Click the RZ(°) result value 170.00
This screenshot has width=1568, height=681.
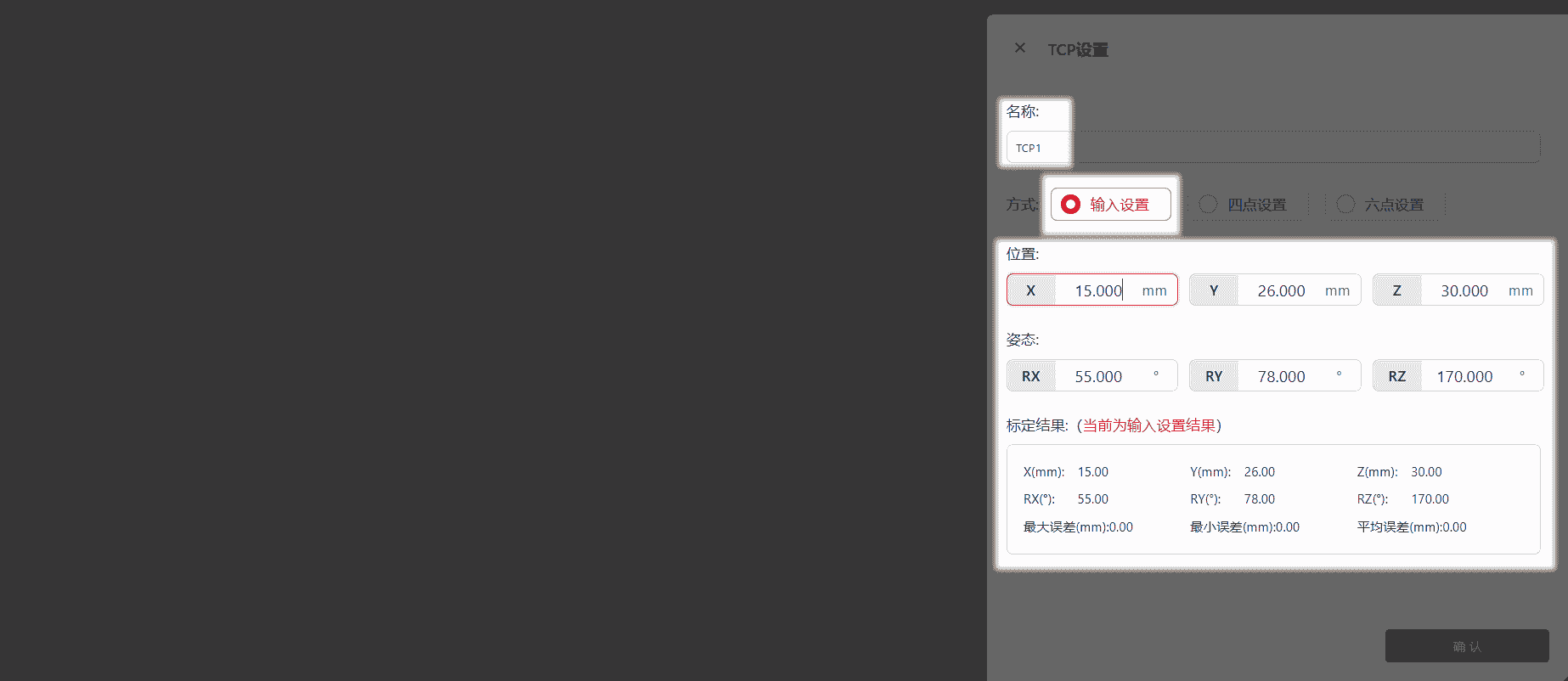tap(1430, 499)
